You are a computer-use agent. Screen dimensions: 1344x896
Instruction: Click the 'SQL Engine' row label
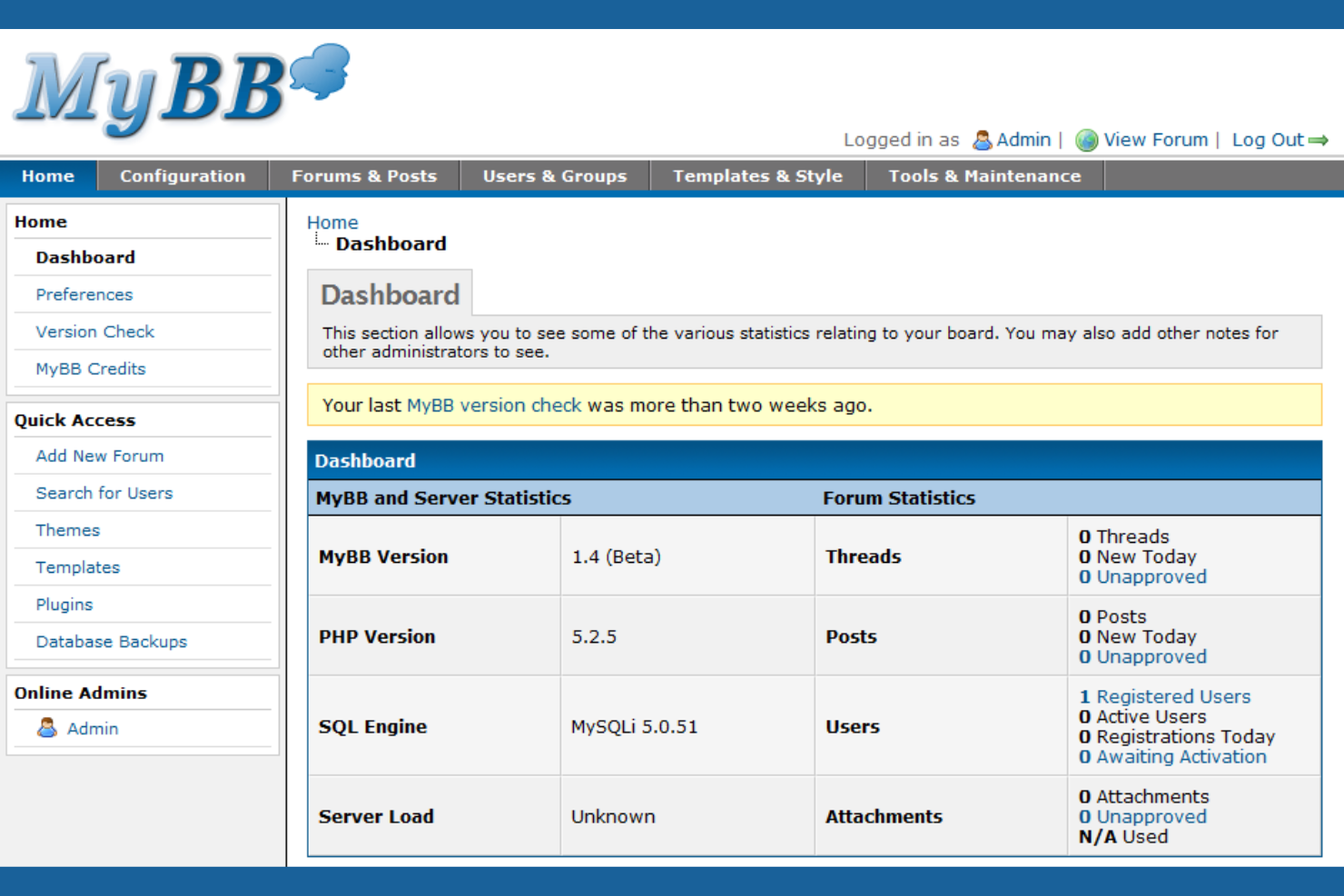pyautogui.click(x=372, y=727)
